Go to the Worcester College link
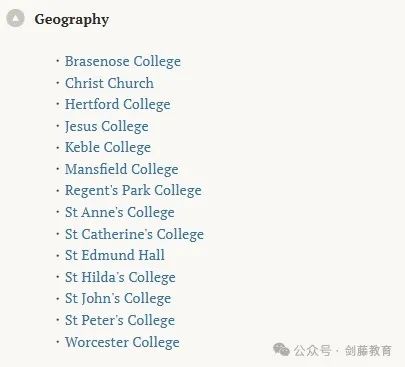The width and height of the screenshot is (405, 367). 122,342
